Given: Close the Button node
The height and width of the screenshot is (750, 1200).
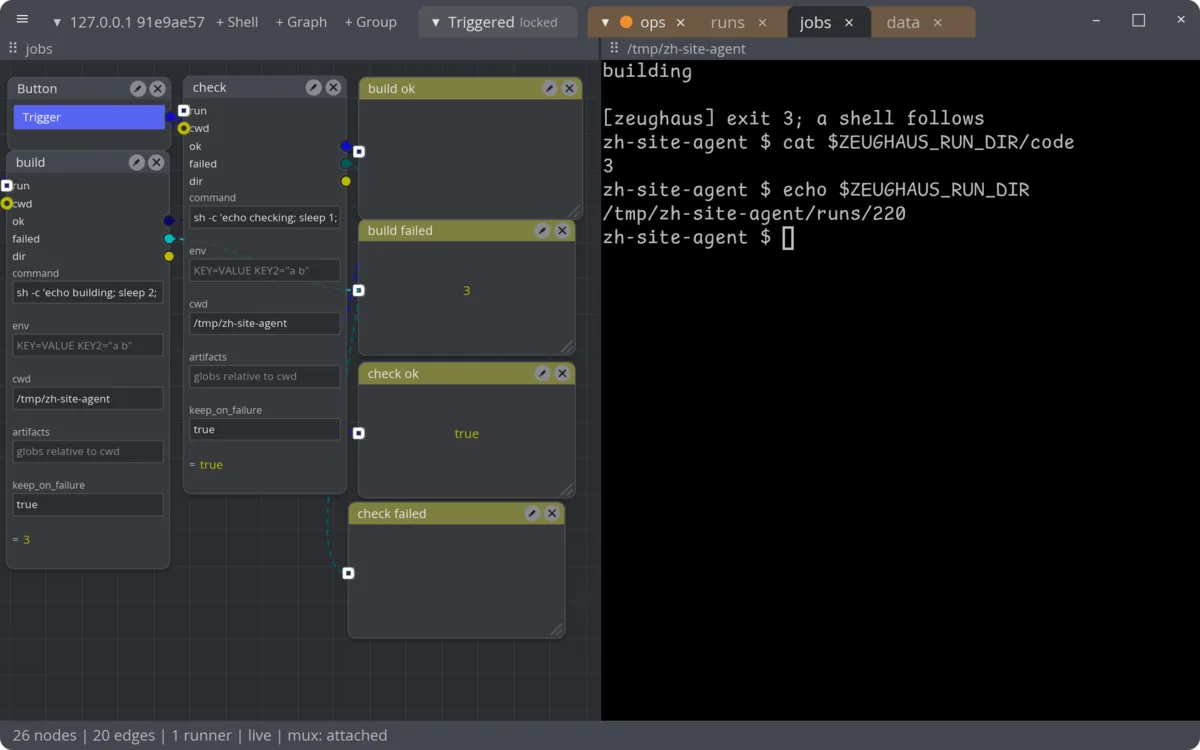Looking at the screenshot, I should pyautogui.click(x=157, y=89).
